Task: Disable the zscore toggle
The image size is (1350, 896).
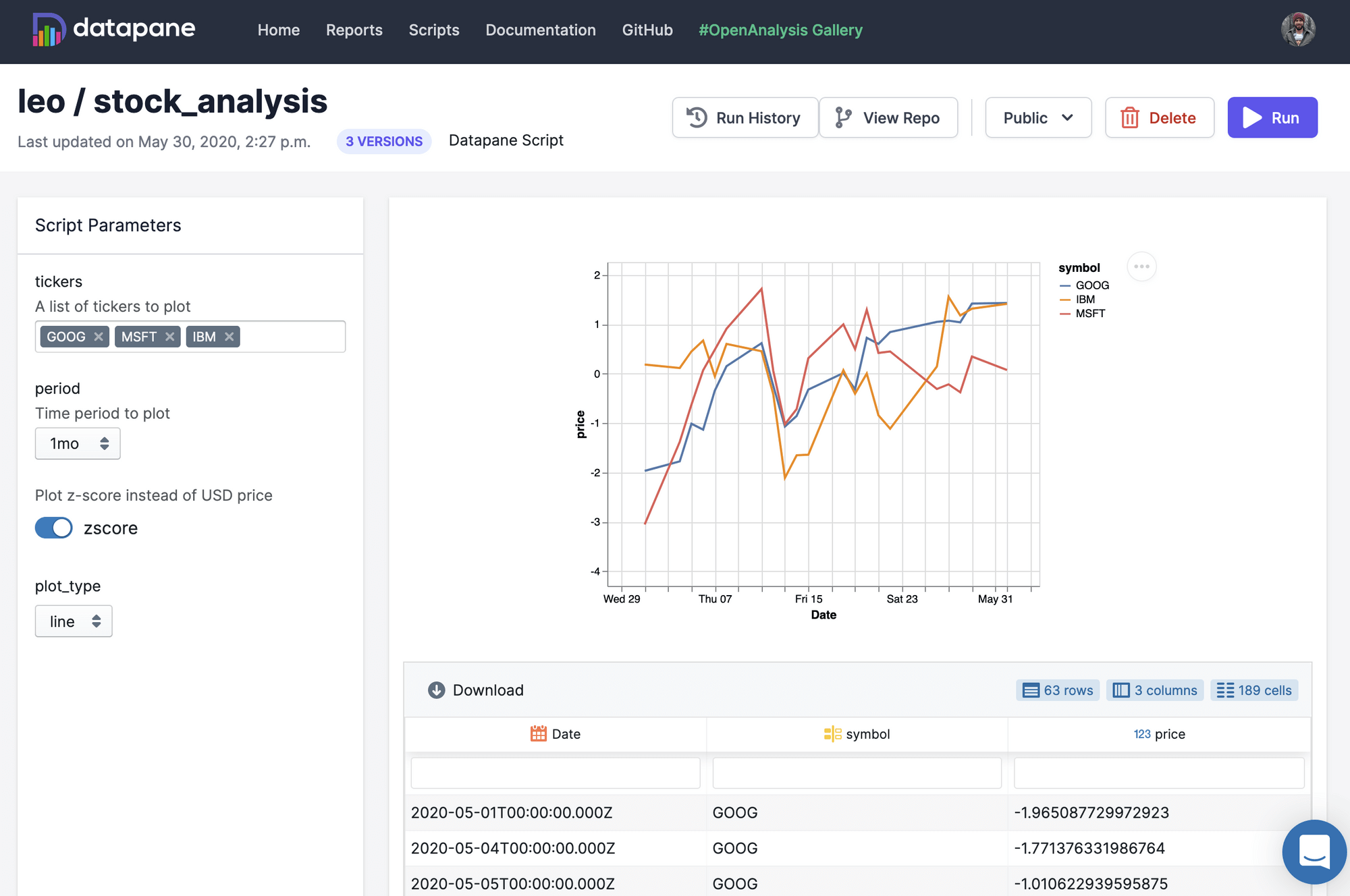Action: pos(53,528)
